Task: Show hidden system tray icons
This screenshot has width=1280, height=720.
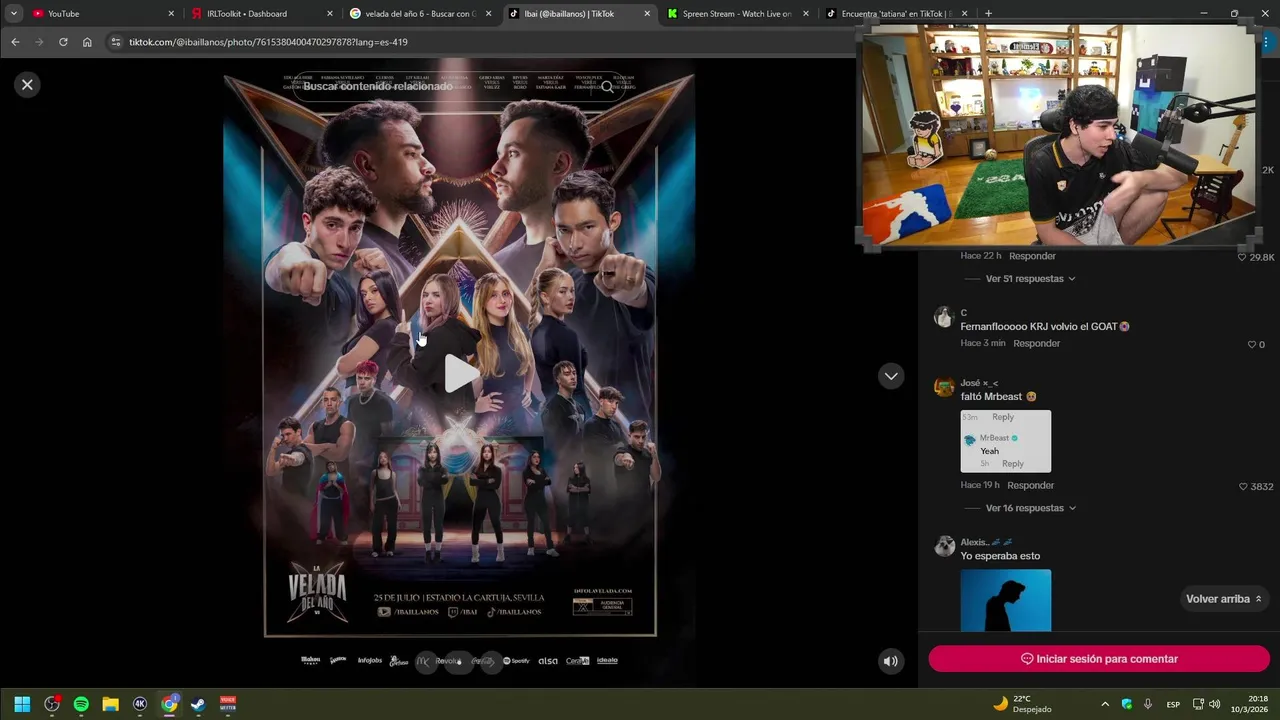Action: 1105,704
